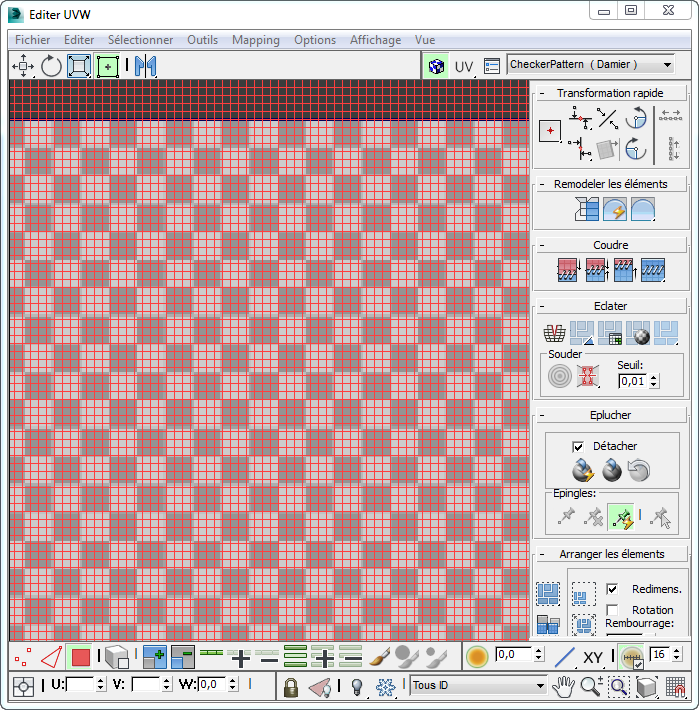This screenshot has height=710, width=699.
Task: Open the Sélectionner menu
Action: (140, 40)
